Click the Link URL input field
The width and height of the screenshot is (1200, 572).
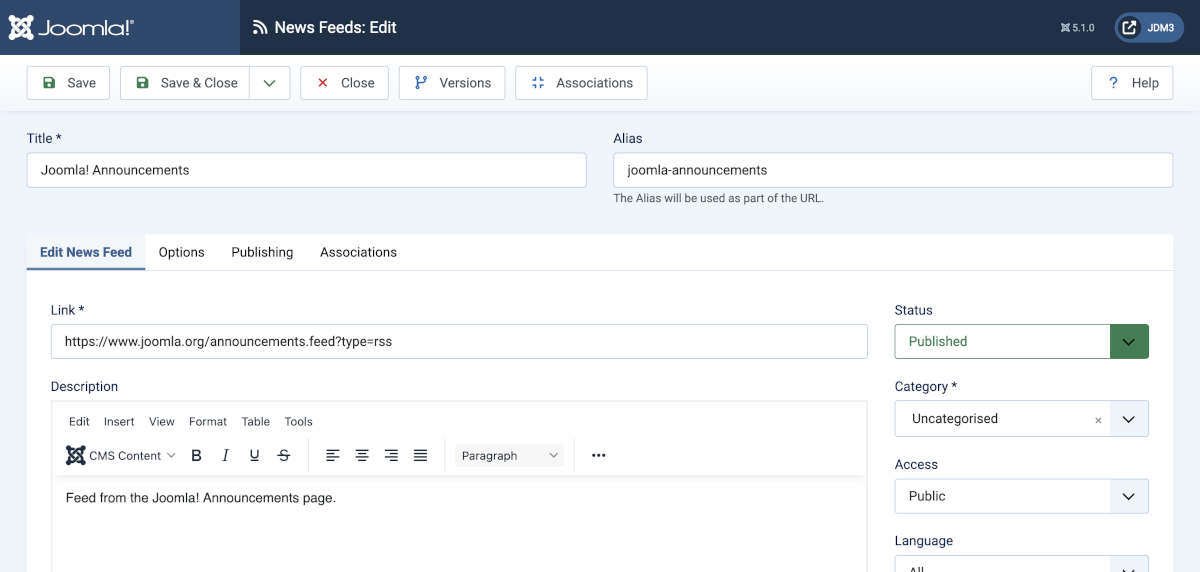[459, 341]
